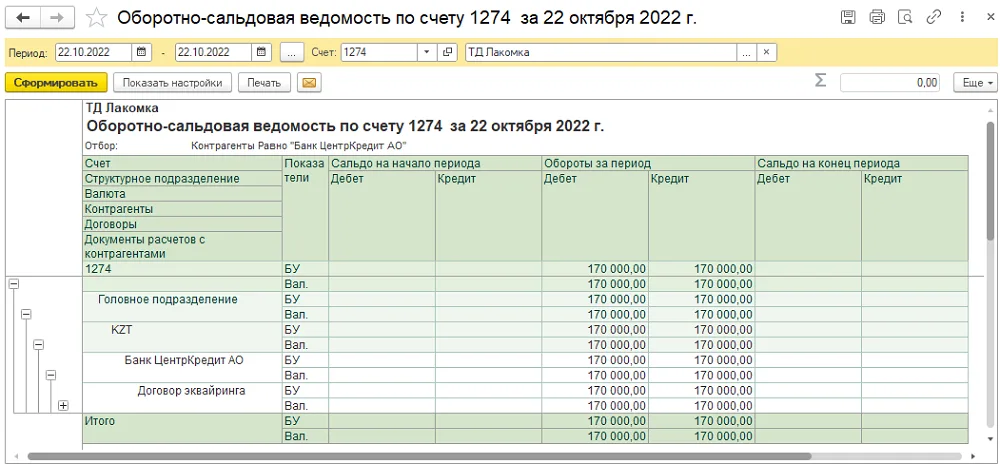Image resolution: width=1000 pixels, height=464 pixels.
Task: Click Сальдо на конец периода header
Action: click(862, 163)
